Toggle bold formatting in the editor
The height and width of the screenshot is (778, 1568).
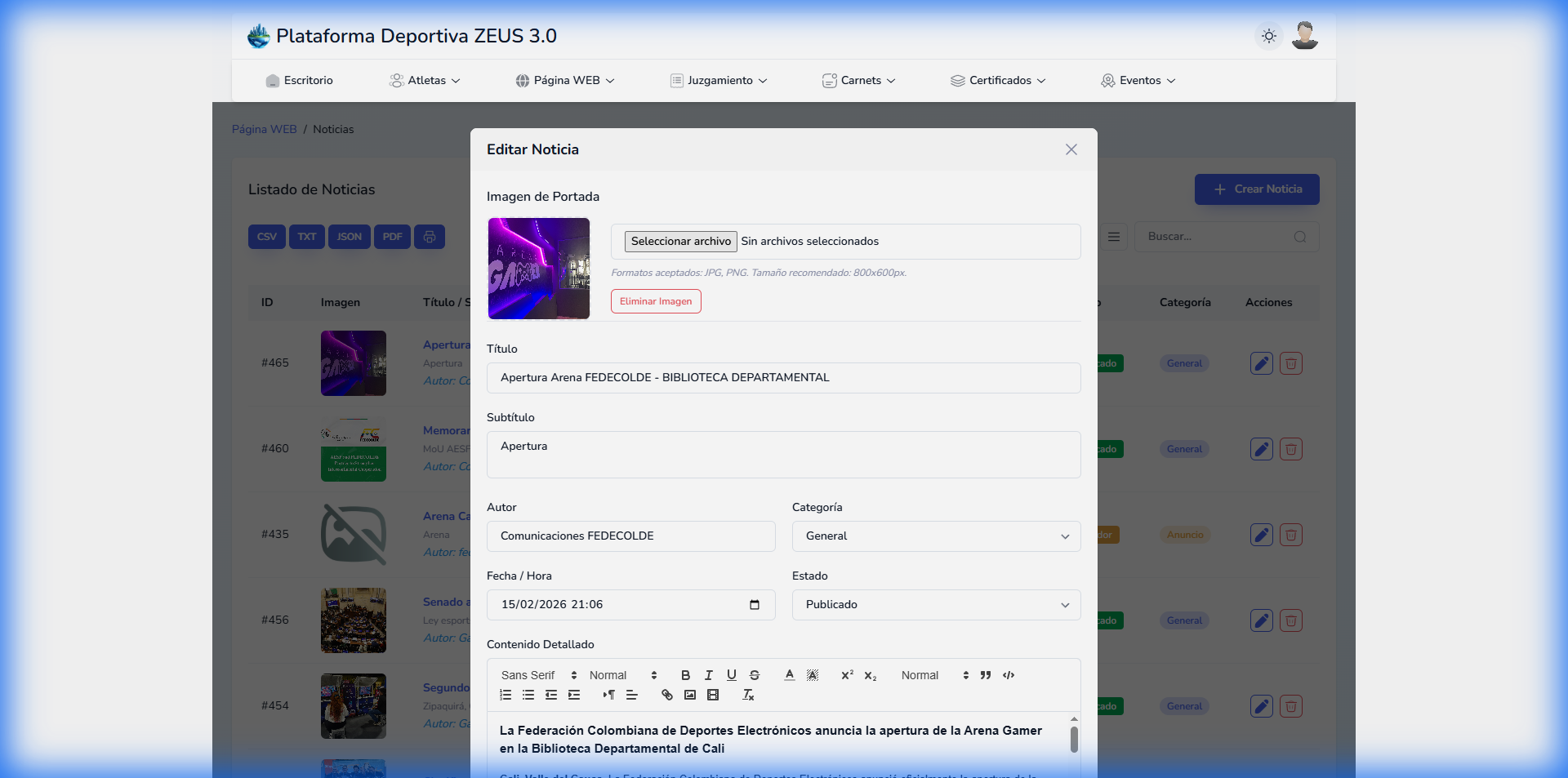click(685, 675)
